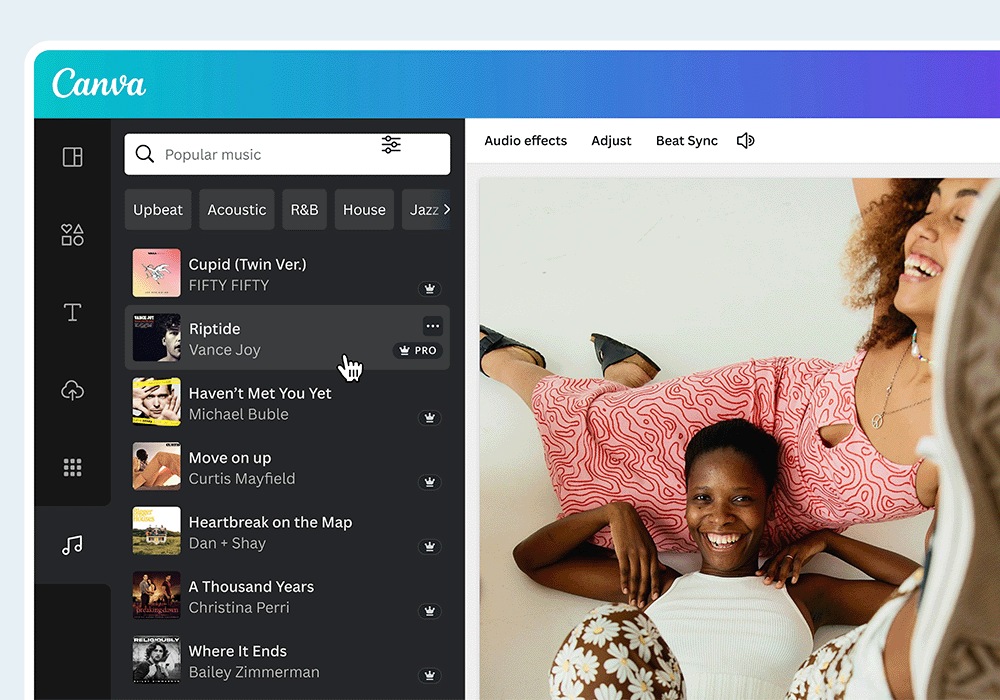Filter by R&B genre
1000x700 pixels.
click(304, 209)
